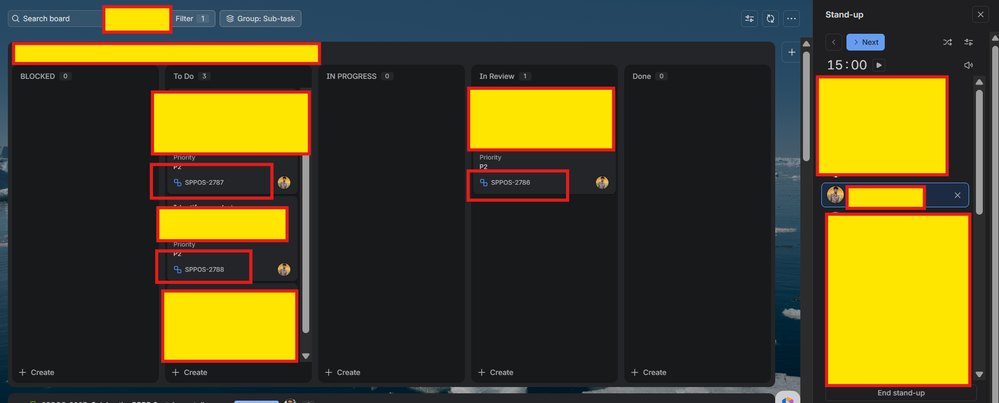Create an issue in the In Review column

click(496, 372)
